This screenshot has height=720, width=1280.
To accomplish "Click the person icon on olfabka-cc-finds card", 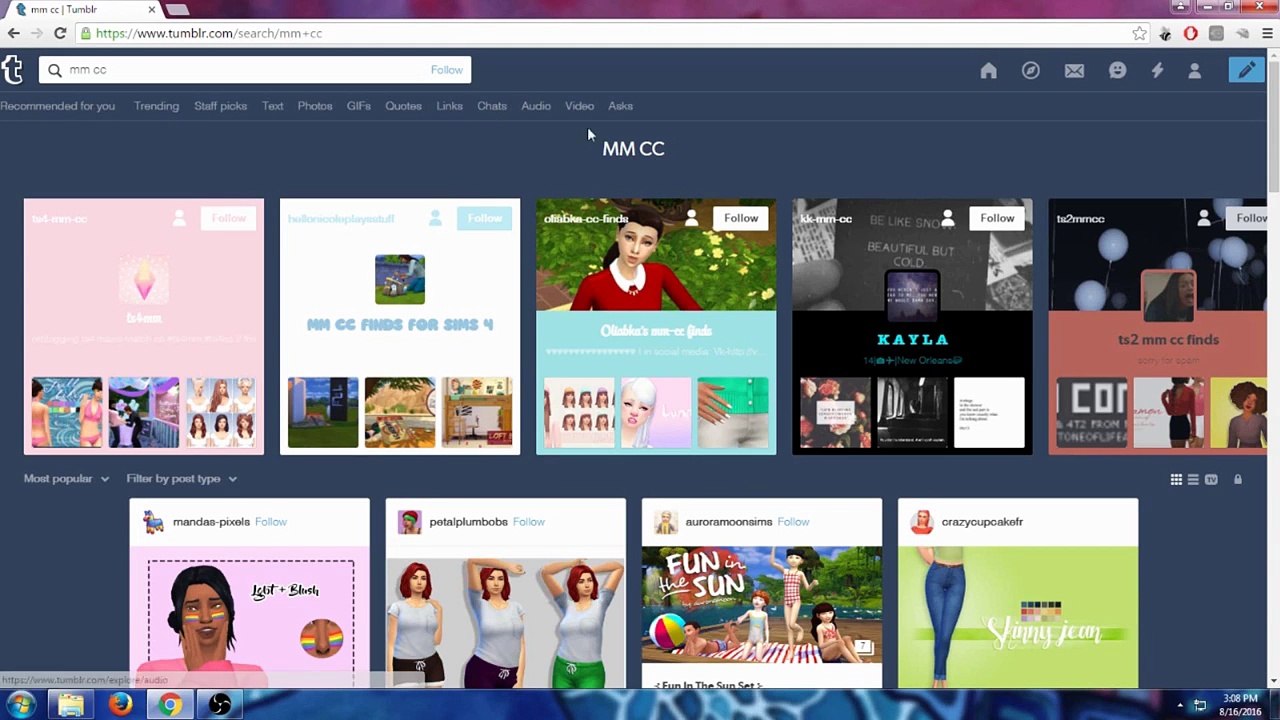I will pyautogui.click(x=691, y=218).
